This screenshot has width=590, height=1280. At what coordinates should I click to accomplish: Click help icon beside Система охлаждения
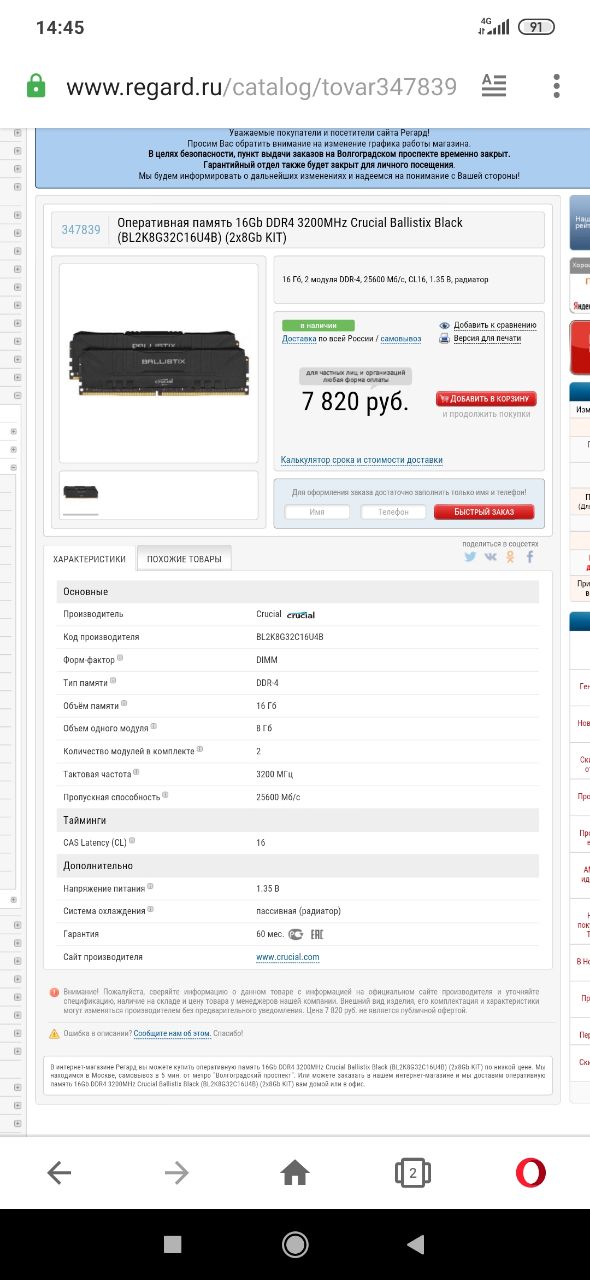pos(152,909)
